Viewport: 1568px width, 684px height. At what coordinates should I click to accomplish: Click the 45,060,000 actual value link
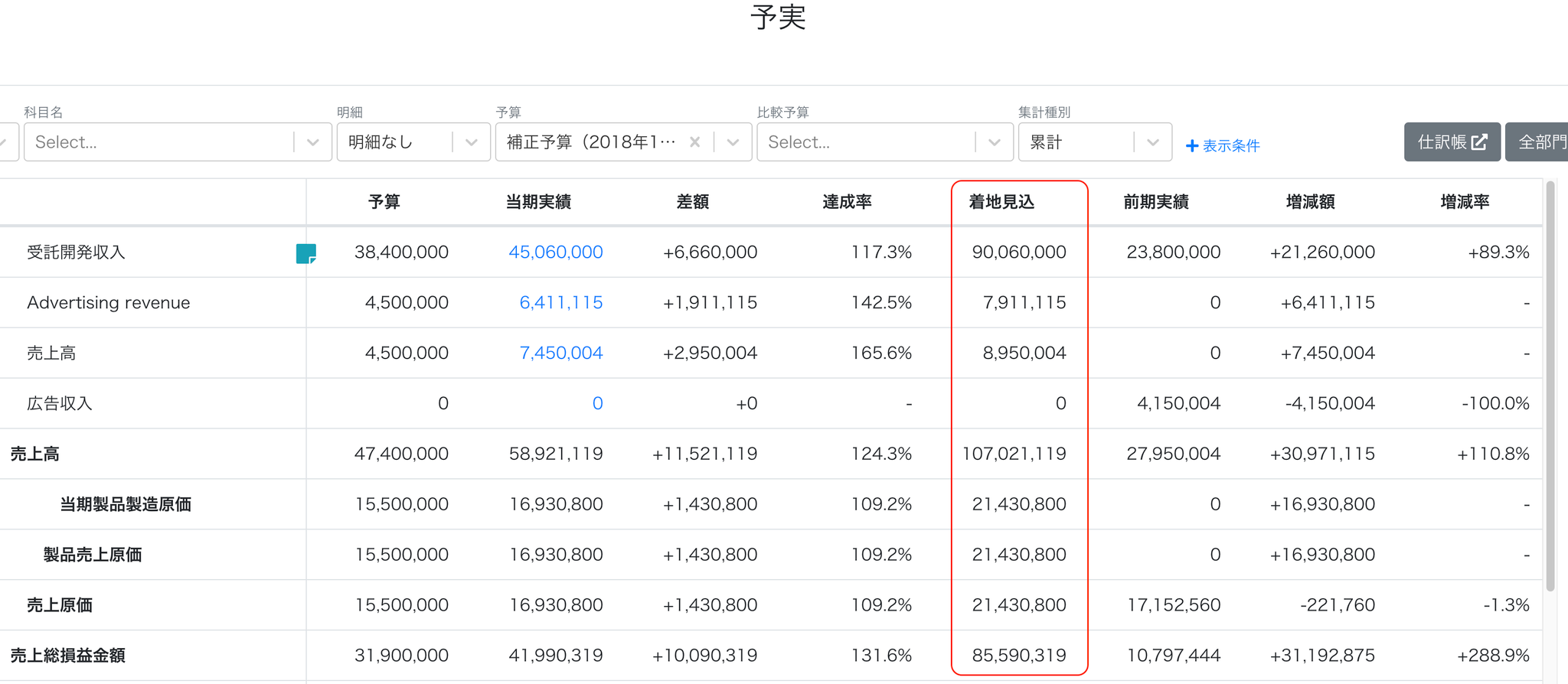pyautogui.click(x=556, y=252)
